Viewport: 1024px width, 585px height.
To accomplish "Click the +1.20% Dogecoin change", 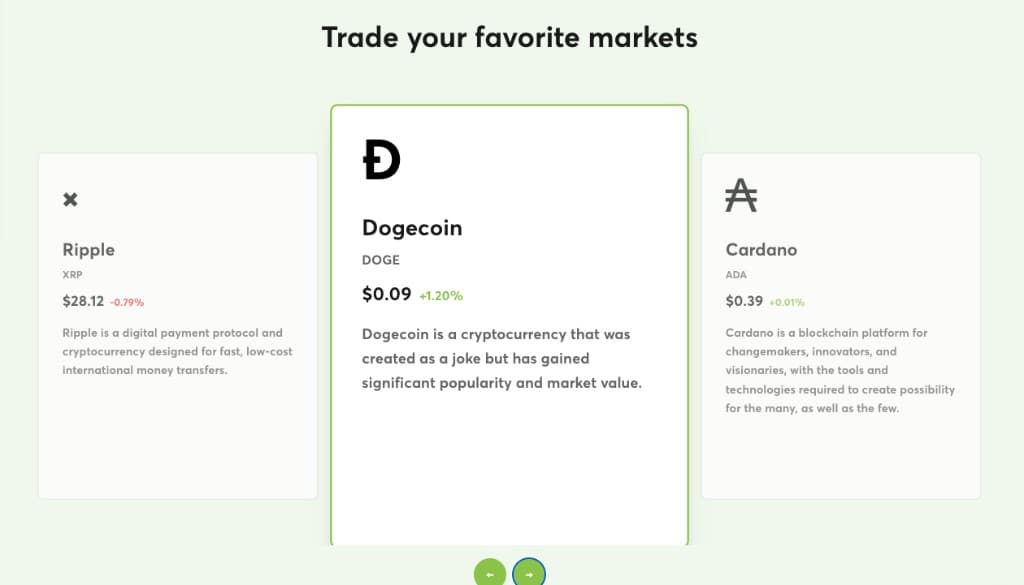I will (x=441, y=296).
